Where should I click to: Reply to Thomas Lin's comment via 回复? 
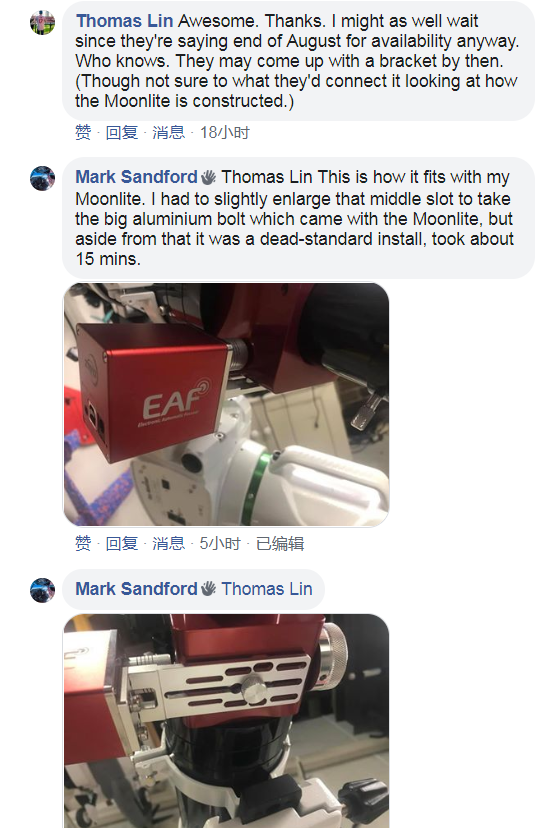click(121, 132)
